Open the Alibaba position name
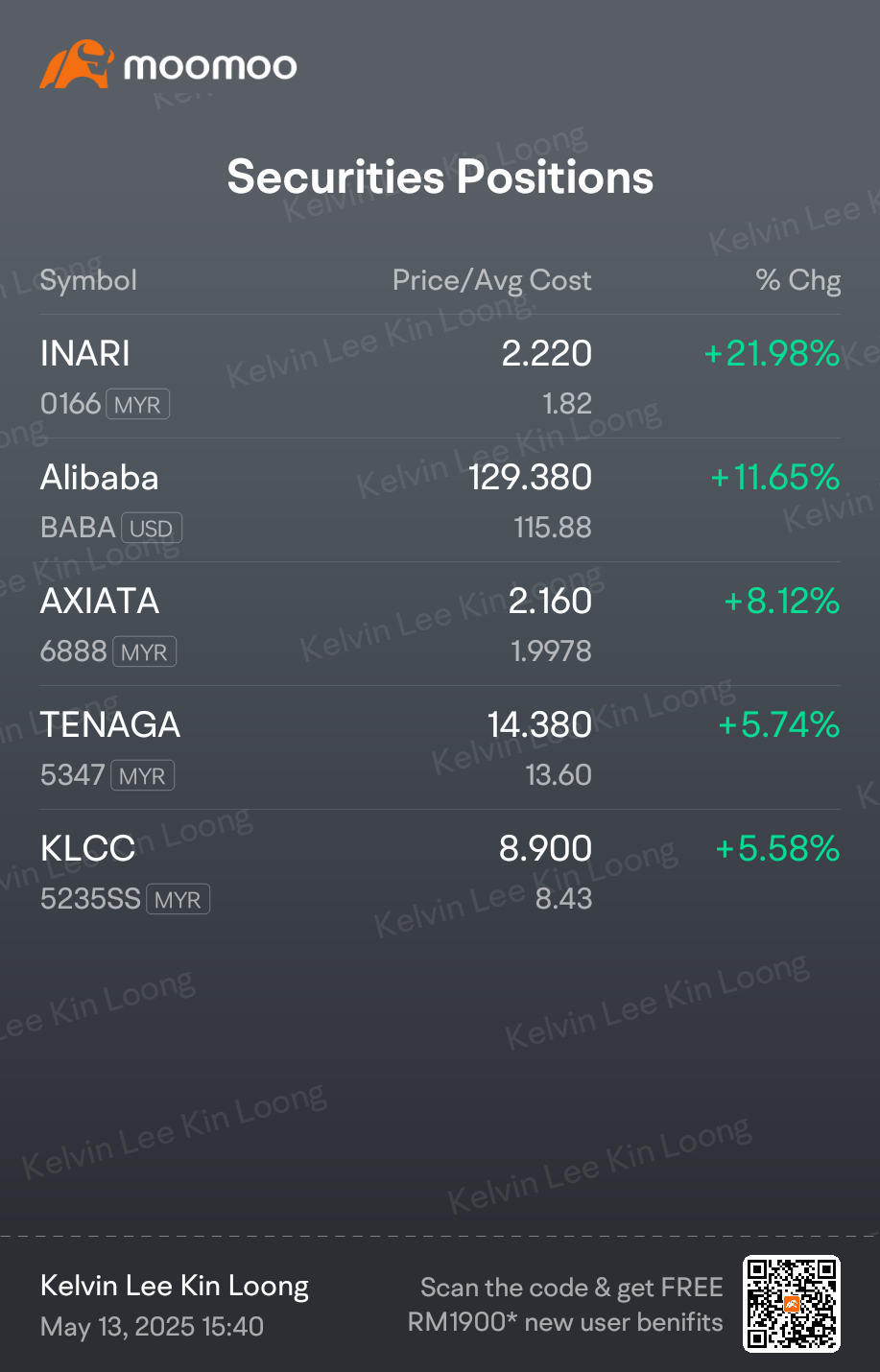Image resolution: width=880 pixels, height=1372 pixels. click(100, 478)
